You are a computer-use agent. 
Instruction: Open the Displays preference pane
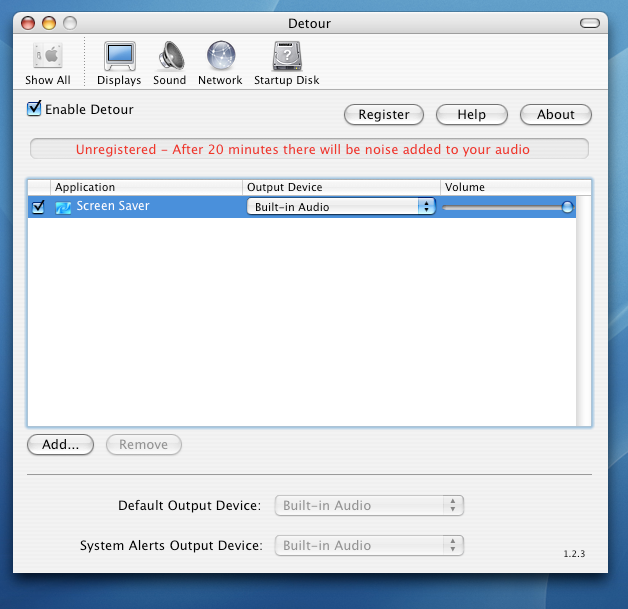119,63
